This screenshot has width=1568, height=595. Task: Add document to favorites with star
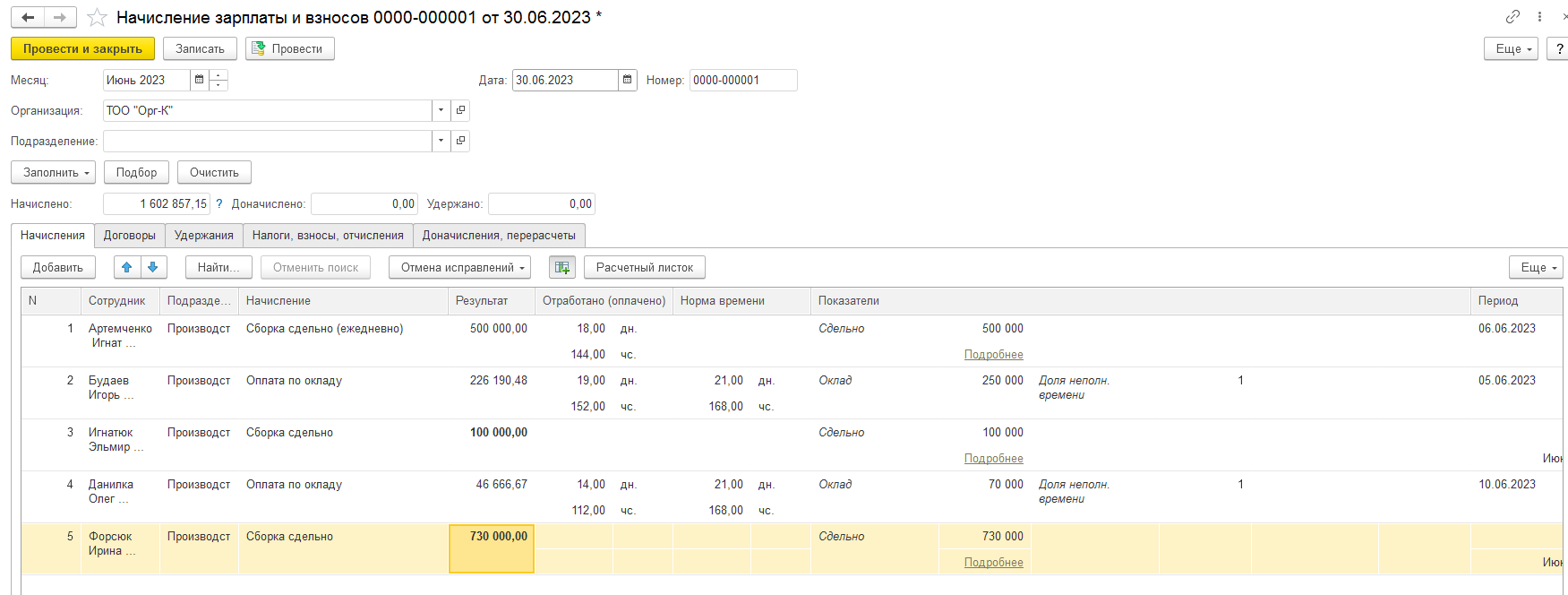pos(97,18)
